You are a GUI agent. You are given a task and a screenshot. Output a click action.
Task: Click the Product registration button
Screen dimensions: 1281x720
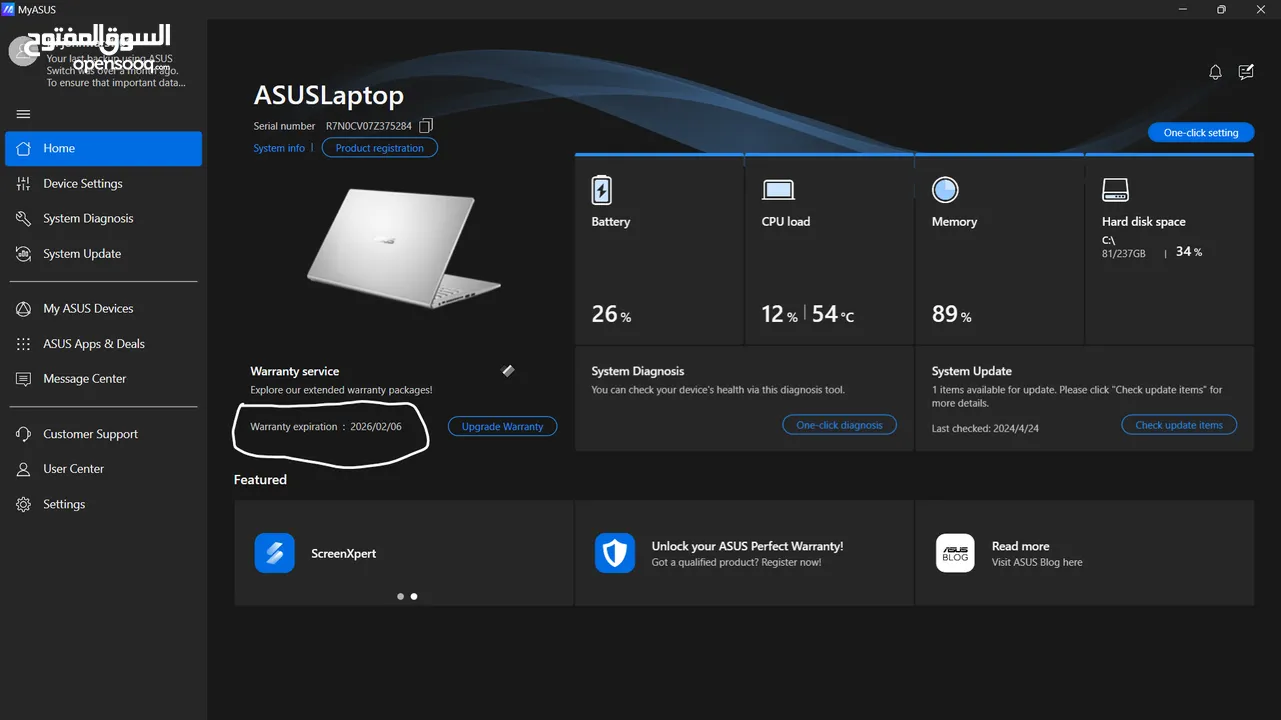coord(380,148)
